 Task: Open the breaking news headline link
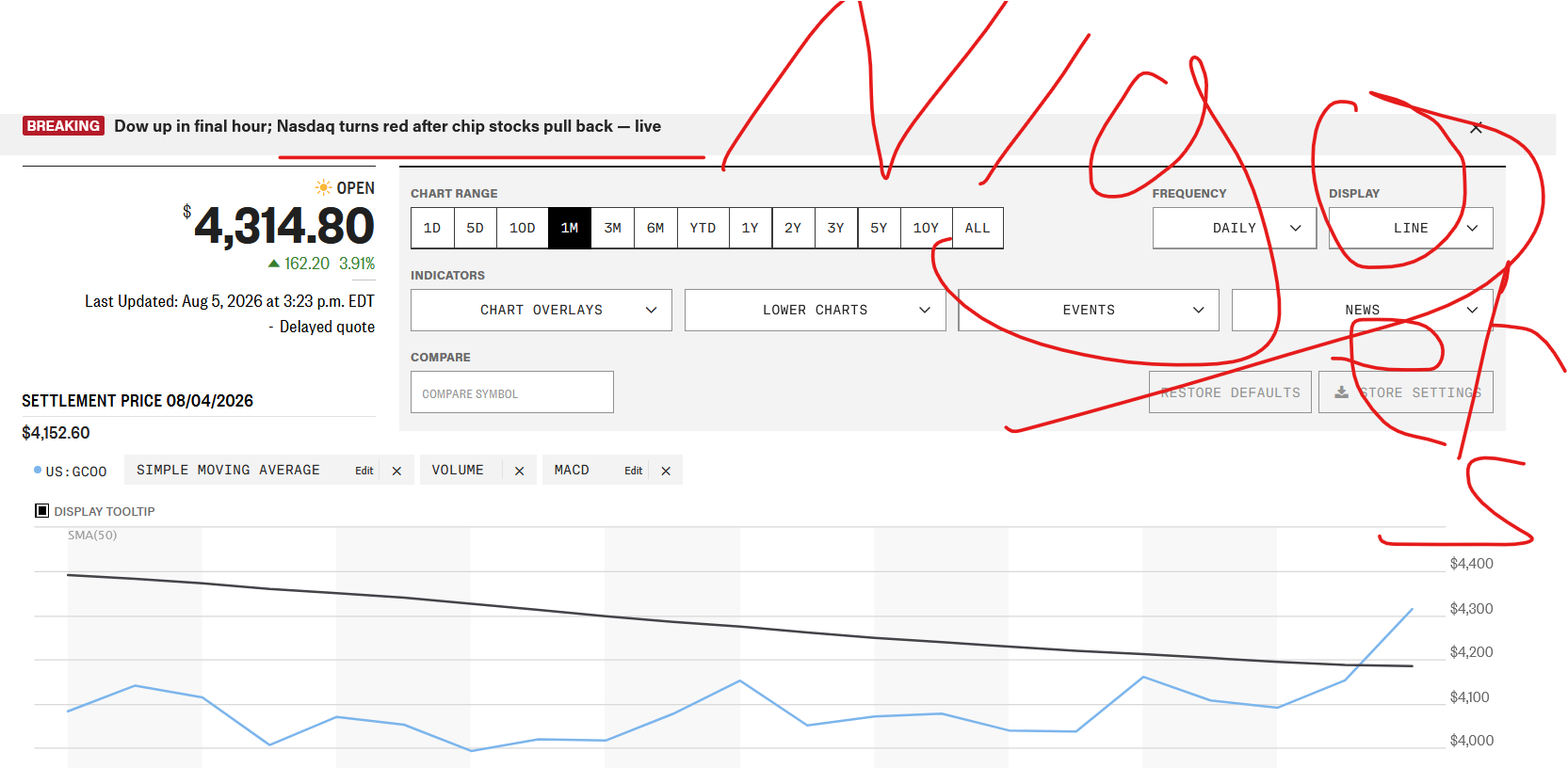pos(388,126)
